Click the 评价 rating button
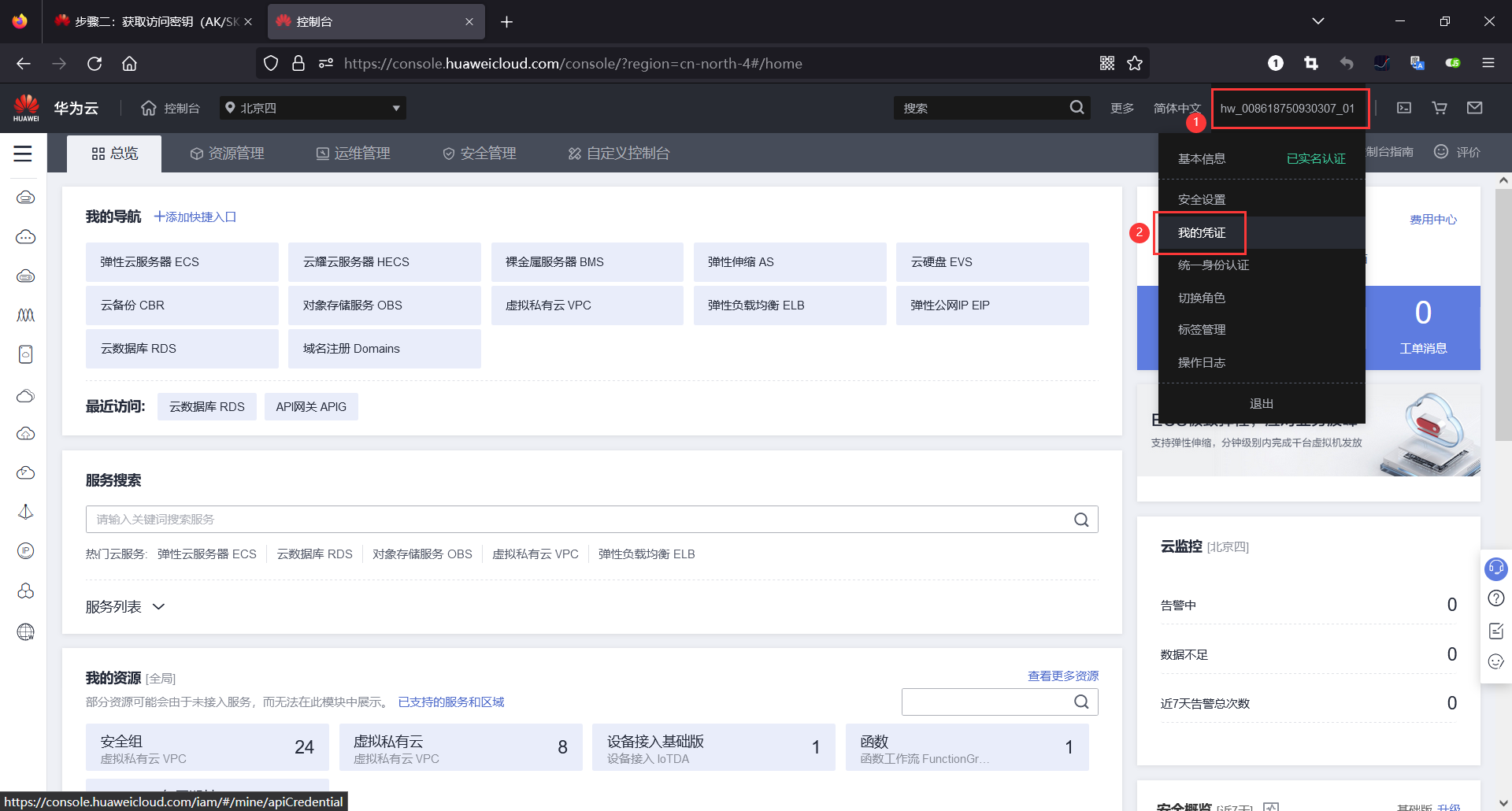The image size is (1512, 811). pos(1458,152)
